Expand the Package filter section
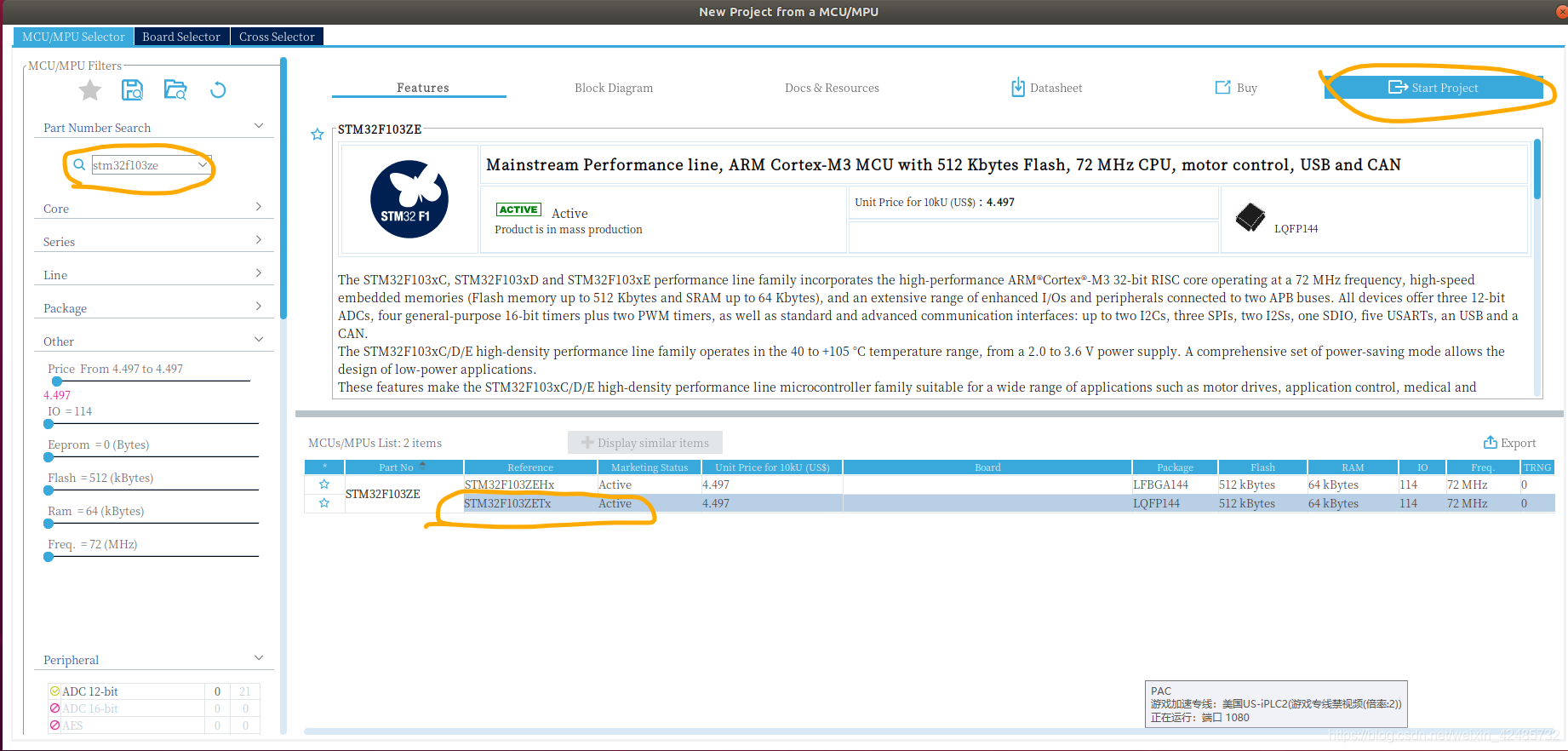1568x751 pixels. 259,307
